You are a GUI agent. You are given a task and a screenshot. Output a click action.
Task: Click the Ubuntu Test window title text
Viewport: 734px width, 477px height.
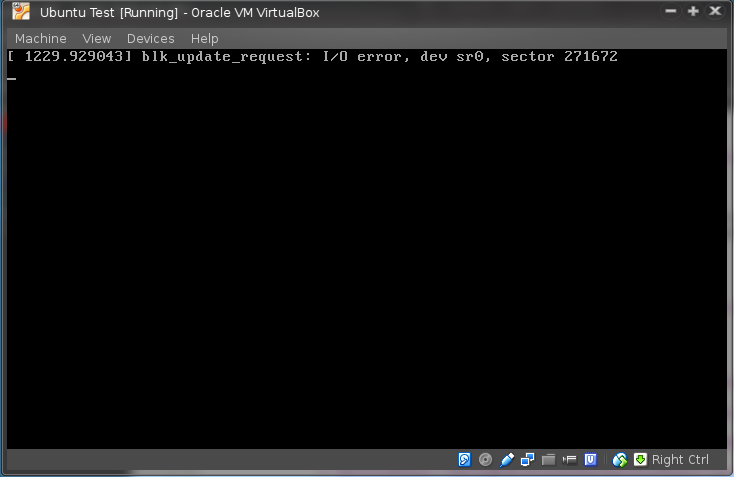point(179,13)
